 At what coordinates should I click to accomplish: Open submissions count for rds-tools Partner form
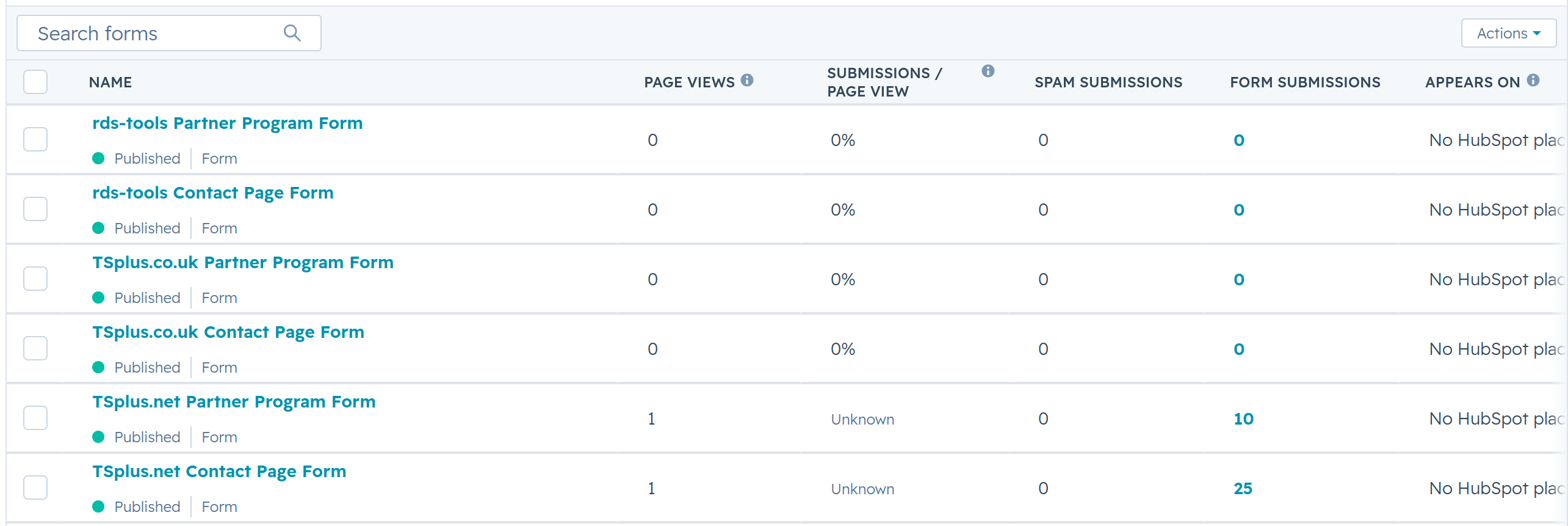point(1239,141)
